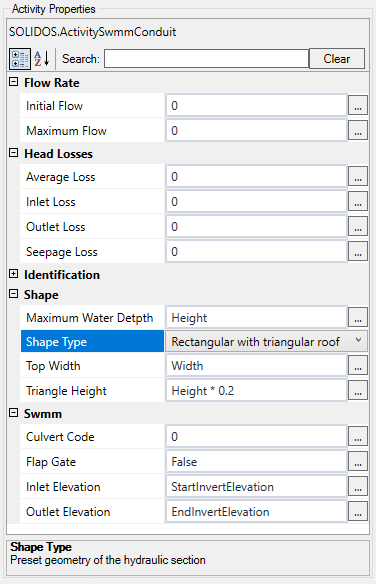Image resolution: width=376 pixels, height=584 pixels.
Task: Select the Seepage Loss property label
Action: click(x=62, y=252)
